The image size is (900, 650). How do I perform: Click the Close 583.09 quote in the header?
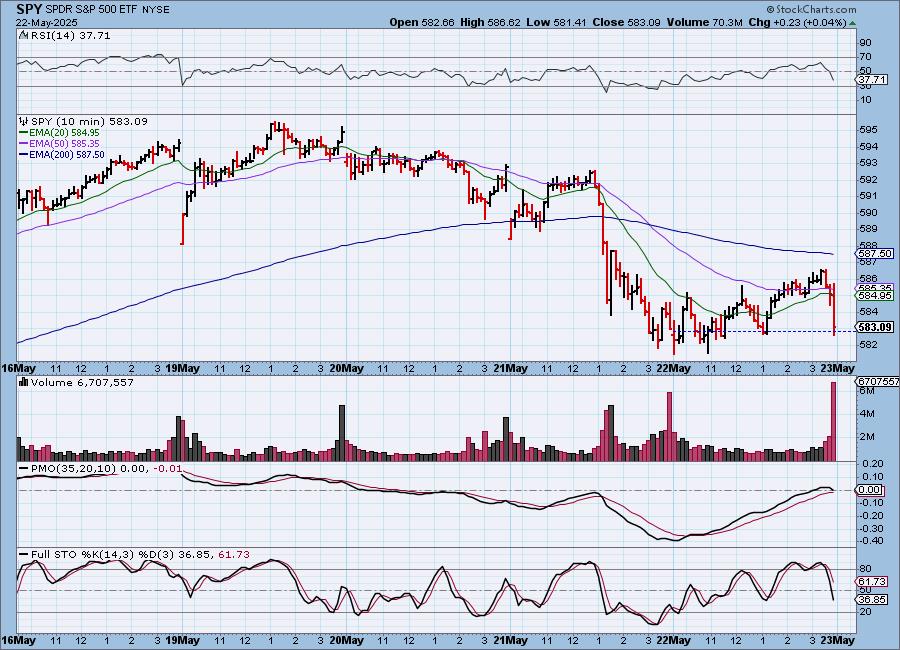[x=626, y=22]
